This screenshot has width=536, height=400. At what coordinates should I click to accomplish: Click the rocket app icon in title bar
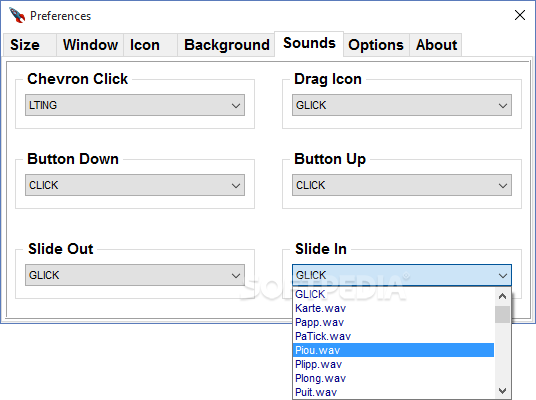(x=17, y=15)
